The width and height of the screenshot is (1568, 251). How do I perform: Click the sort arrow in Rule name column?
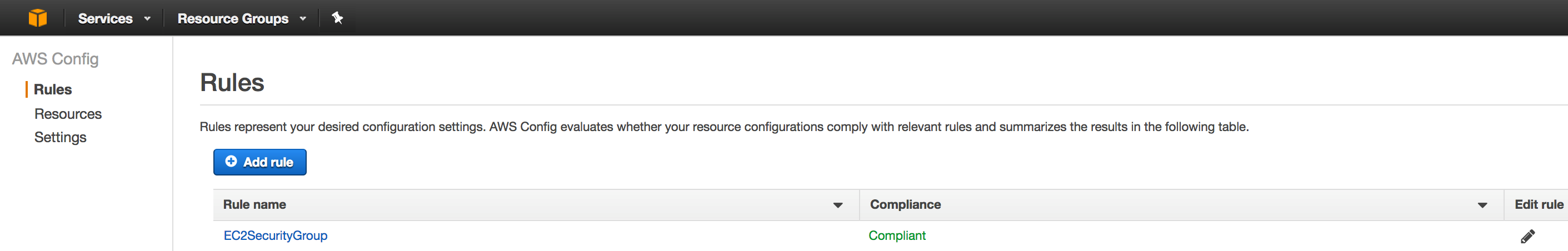(837, 205)
